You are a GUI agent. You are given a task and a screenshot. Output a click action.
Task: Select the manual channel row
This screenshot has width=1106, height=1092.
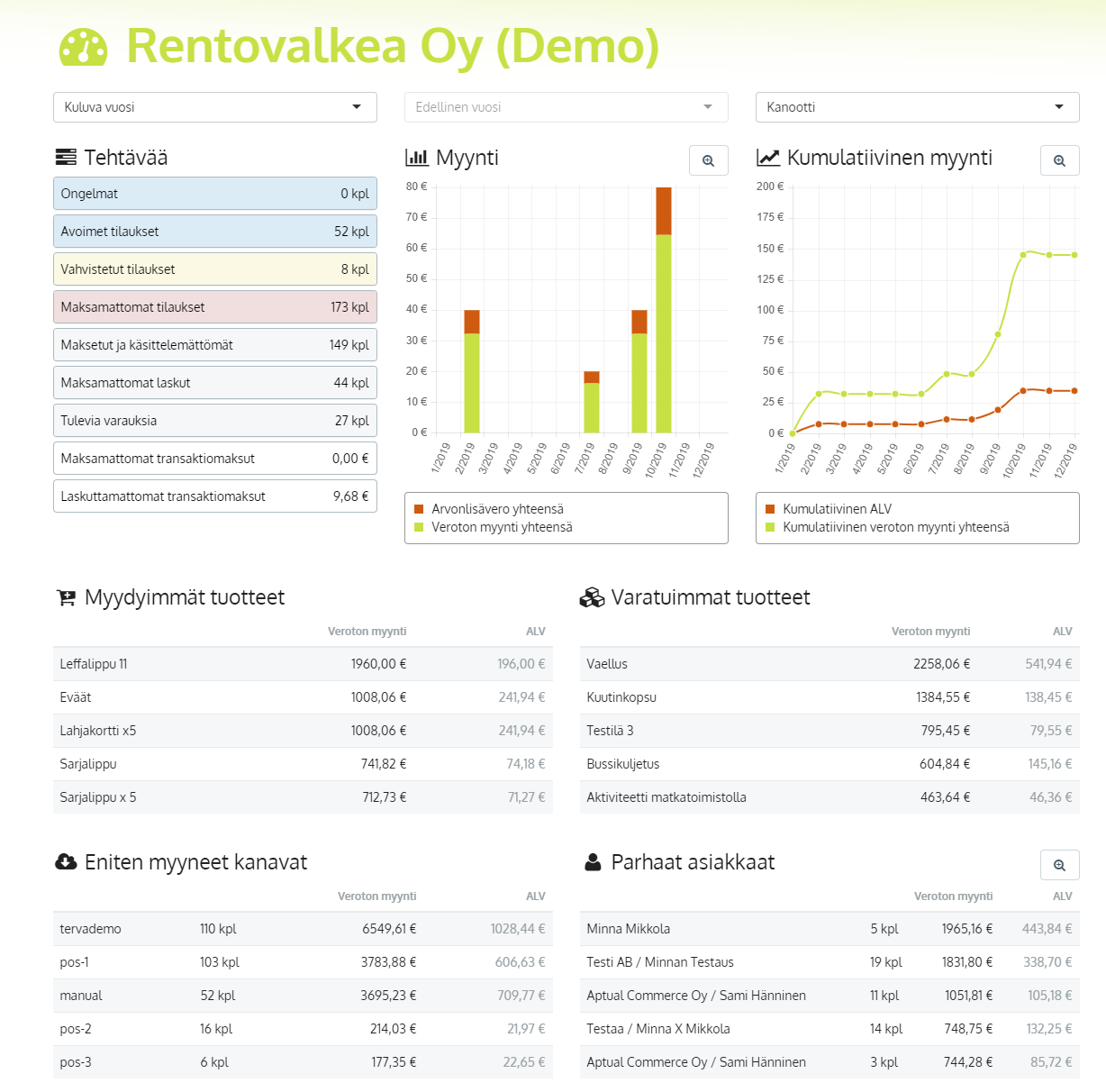303,996
